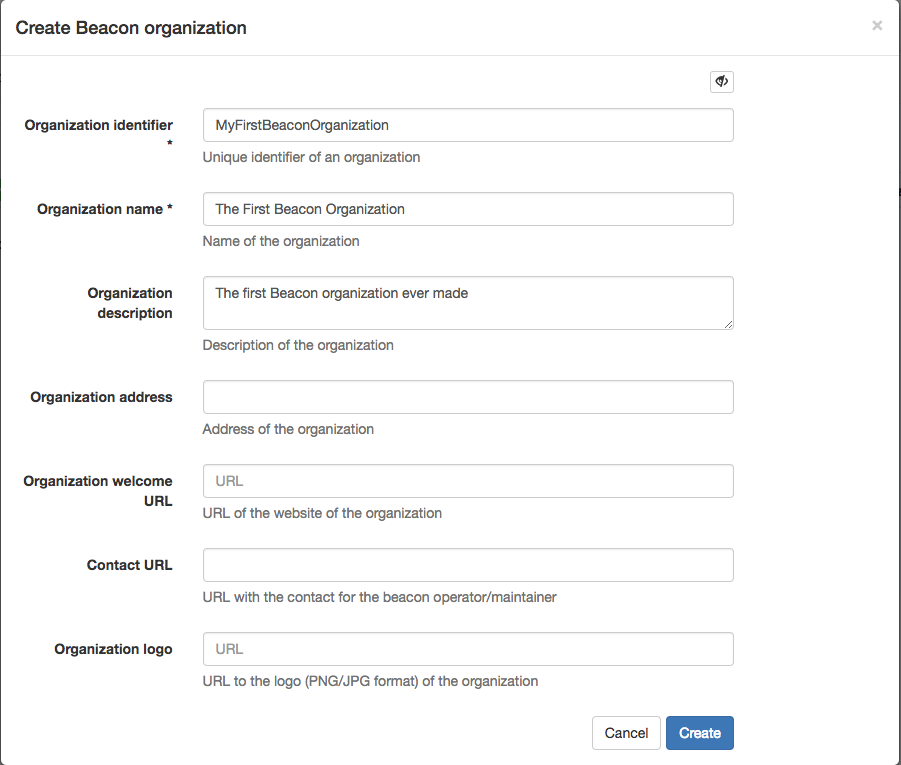Close the Create Beacon organization dialog
Image resolution: width=901 pixels, height=765 pixels.
coord(877,26)
